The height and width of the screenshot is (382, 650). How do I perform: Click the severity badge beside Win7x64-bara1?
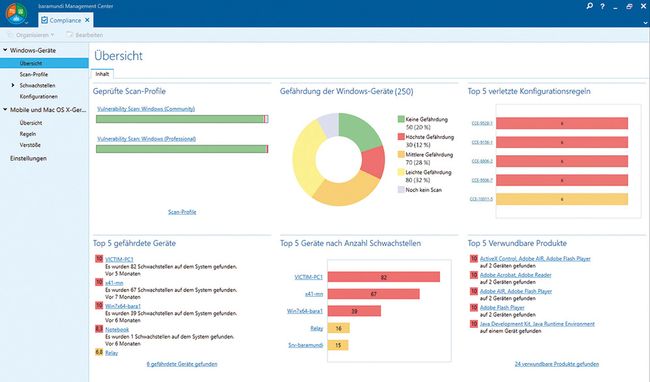tap(99, 305)
